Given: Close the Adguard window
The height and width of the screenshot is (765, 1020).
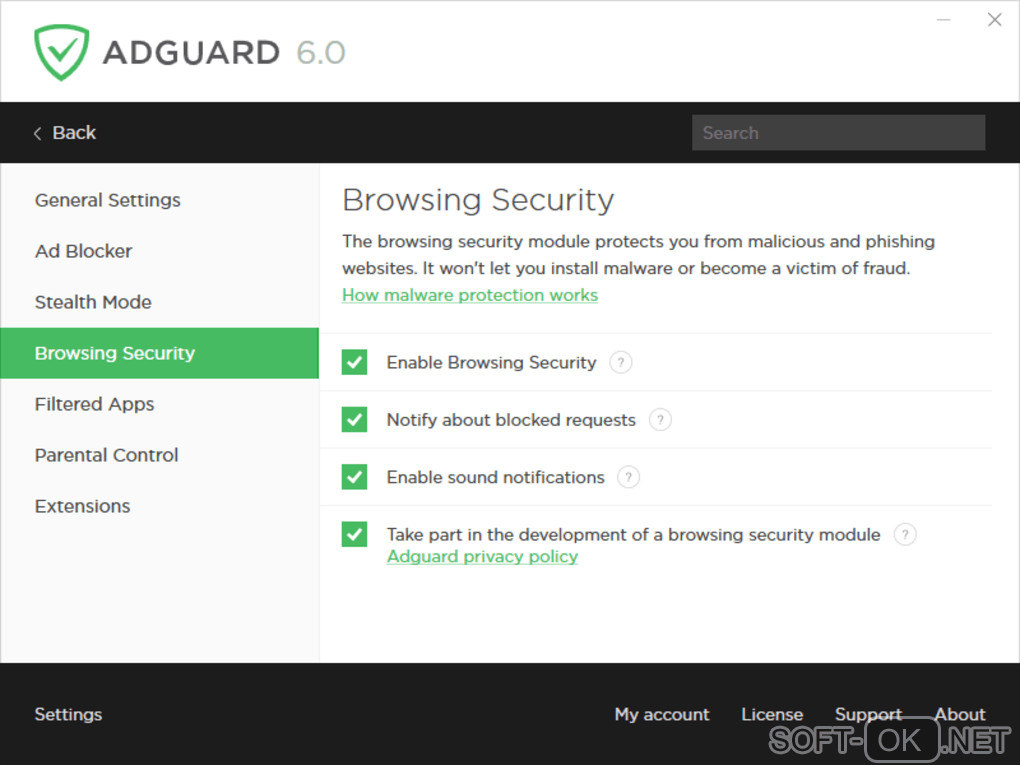Looking at the screenshot, I should [x=994, y=20].
